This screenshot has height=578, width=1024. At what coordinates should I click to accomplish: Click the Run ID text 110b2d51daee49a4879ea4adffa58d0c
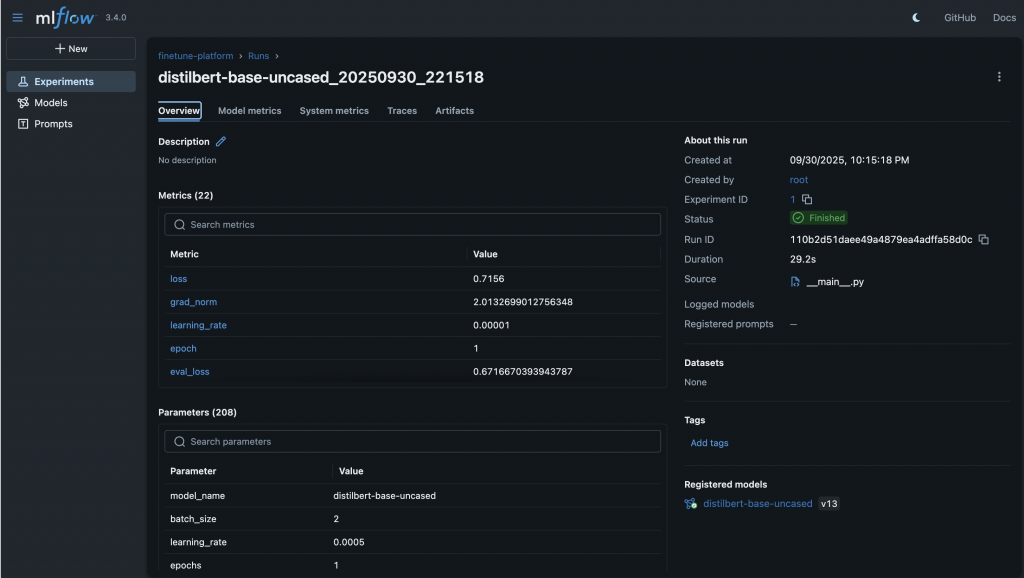[881, 240]
